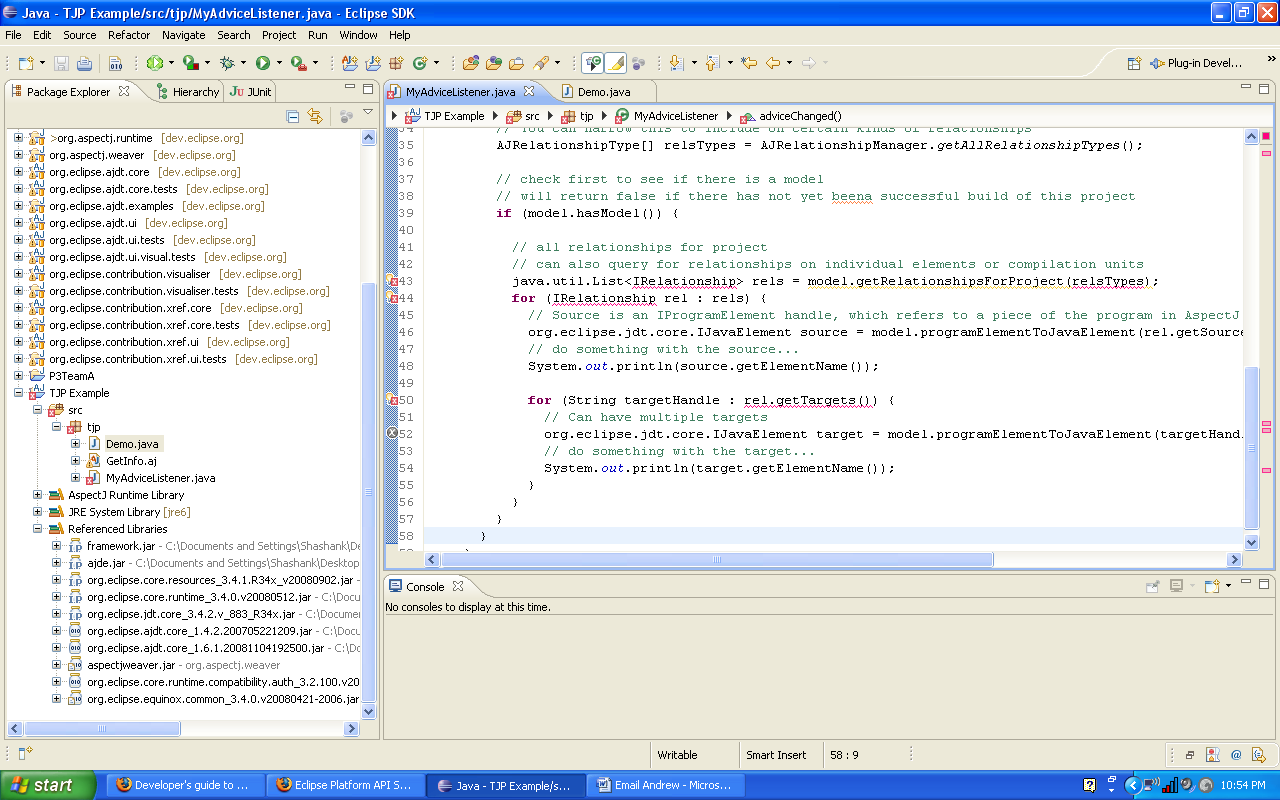Click the Problems fast view icon
Screen dimensions: 1280x800
tap(1213, 756)
